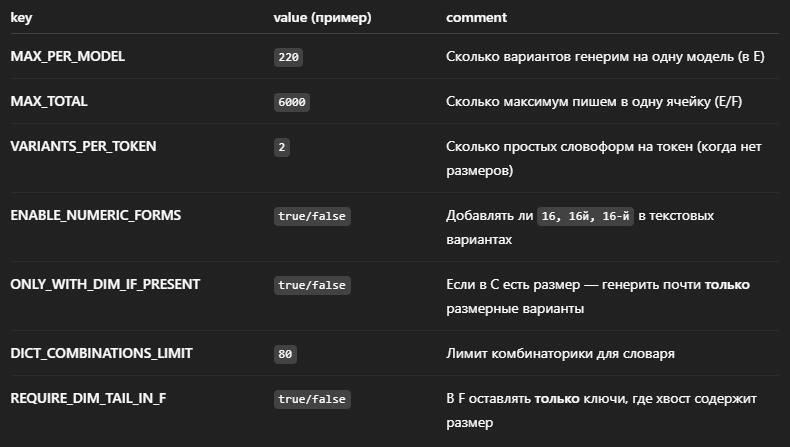Image resolution: width=790 pixels, height=447 pixels.
Task: Select the MAX_TOTAL key cell
Action: coord(47,102)
